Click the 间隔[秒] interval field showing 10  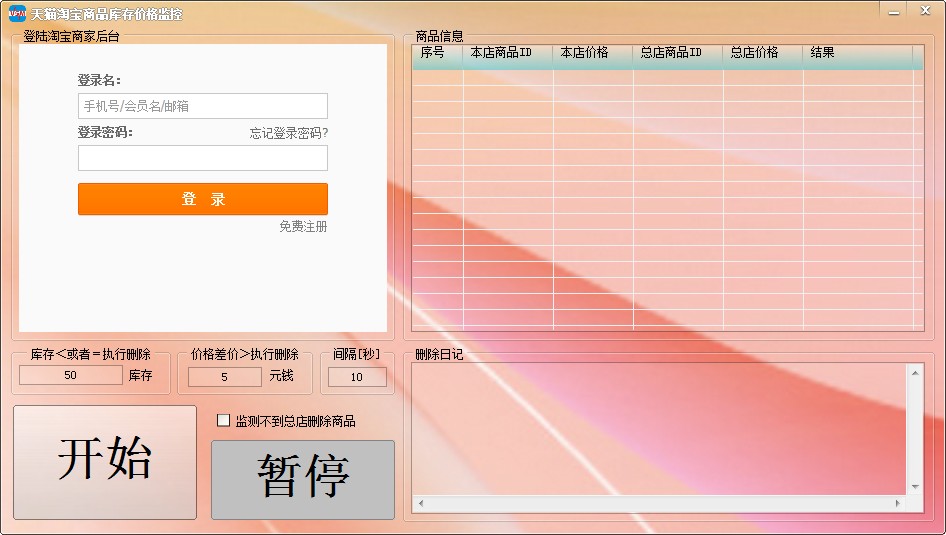point(357,377)
